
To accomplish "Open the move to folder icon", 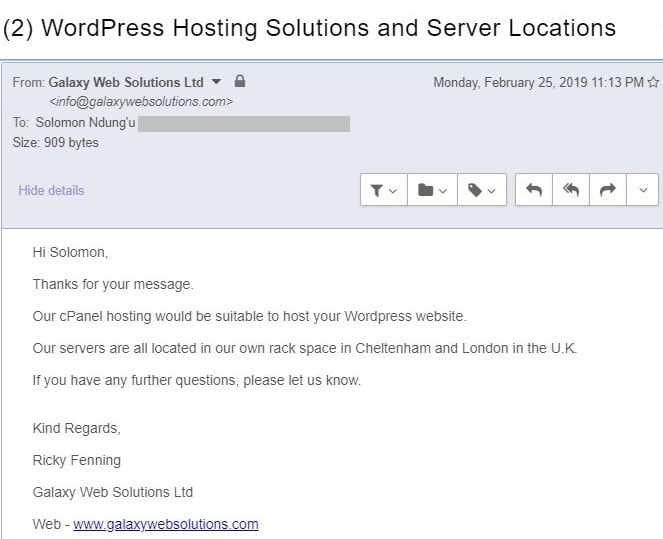I will click(426, 190).
